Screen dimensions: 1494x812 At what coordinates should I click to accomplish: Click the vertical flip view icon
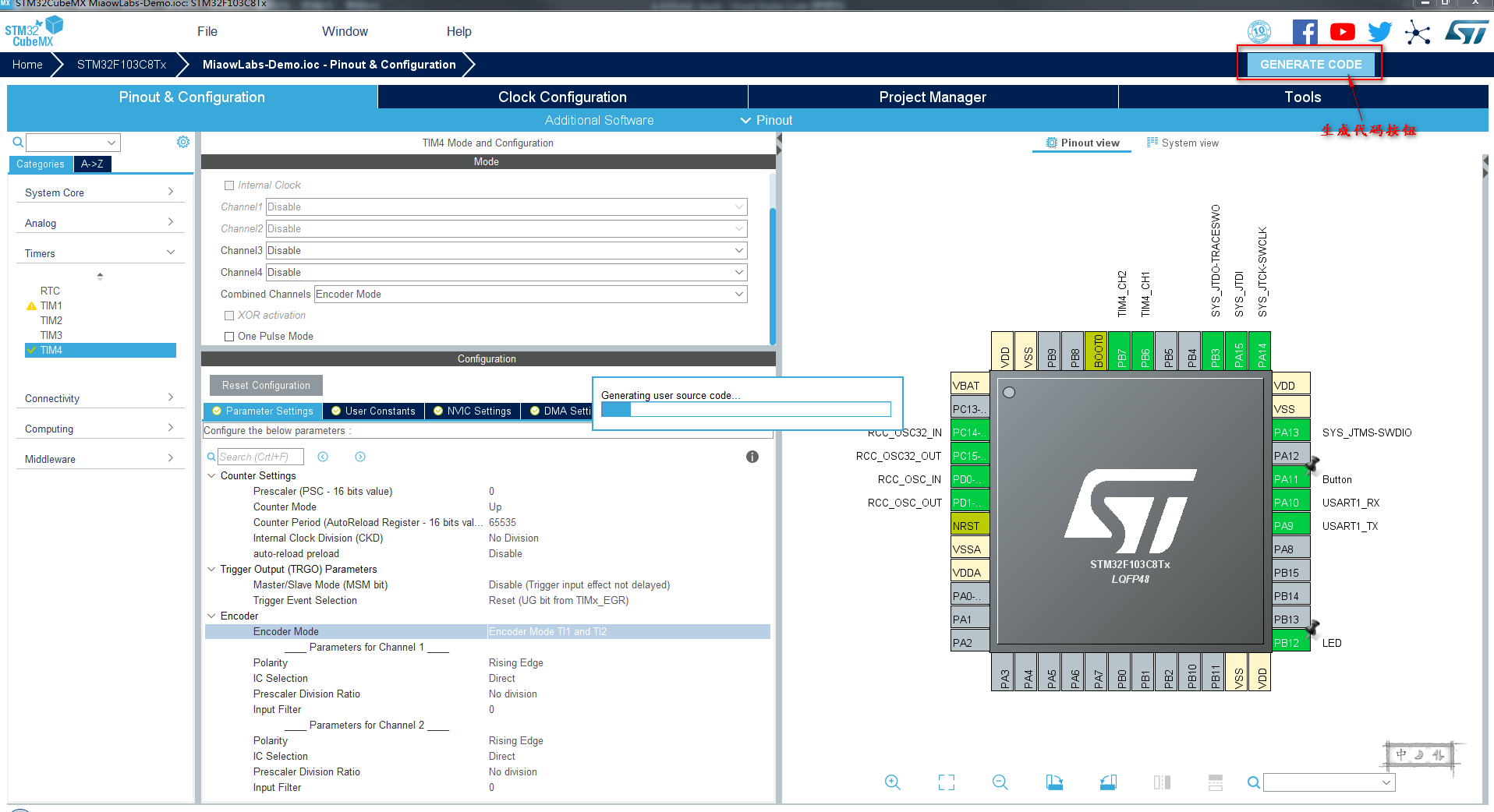(1162, 782)
